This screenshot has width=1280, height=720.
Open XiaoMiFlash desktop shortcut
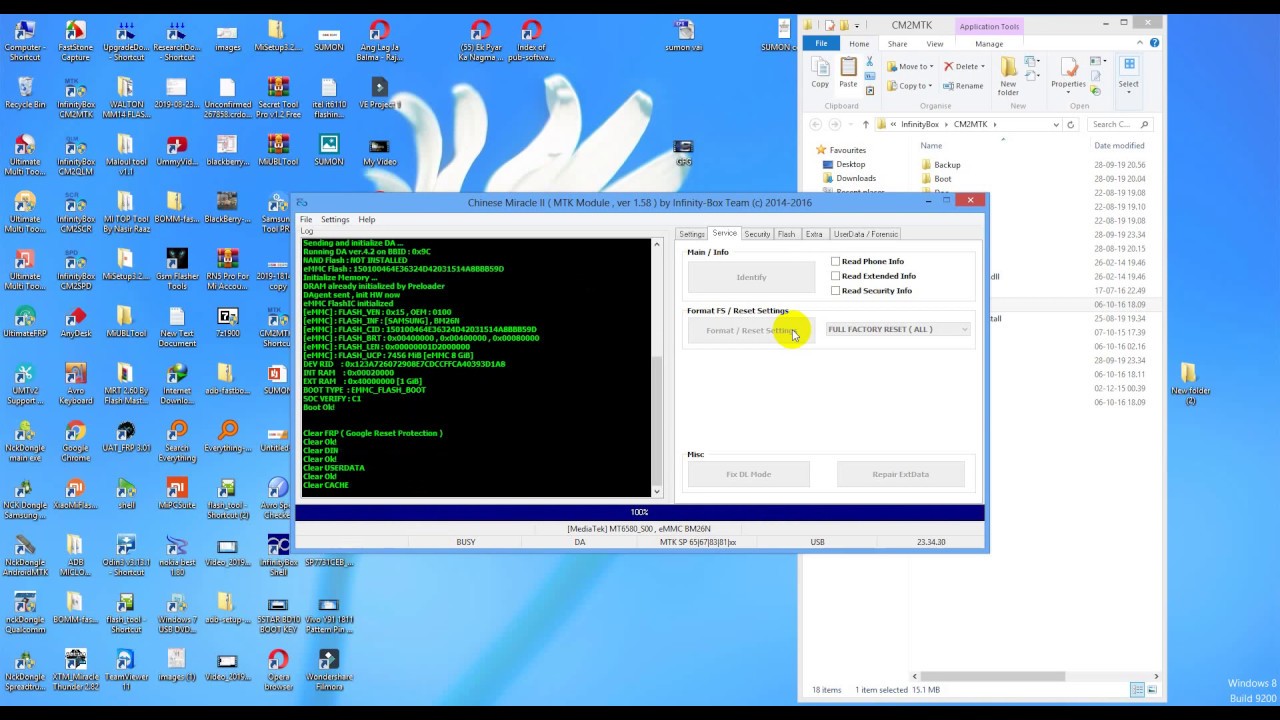click(x=75, y=493)
